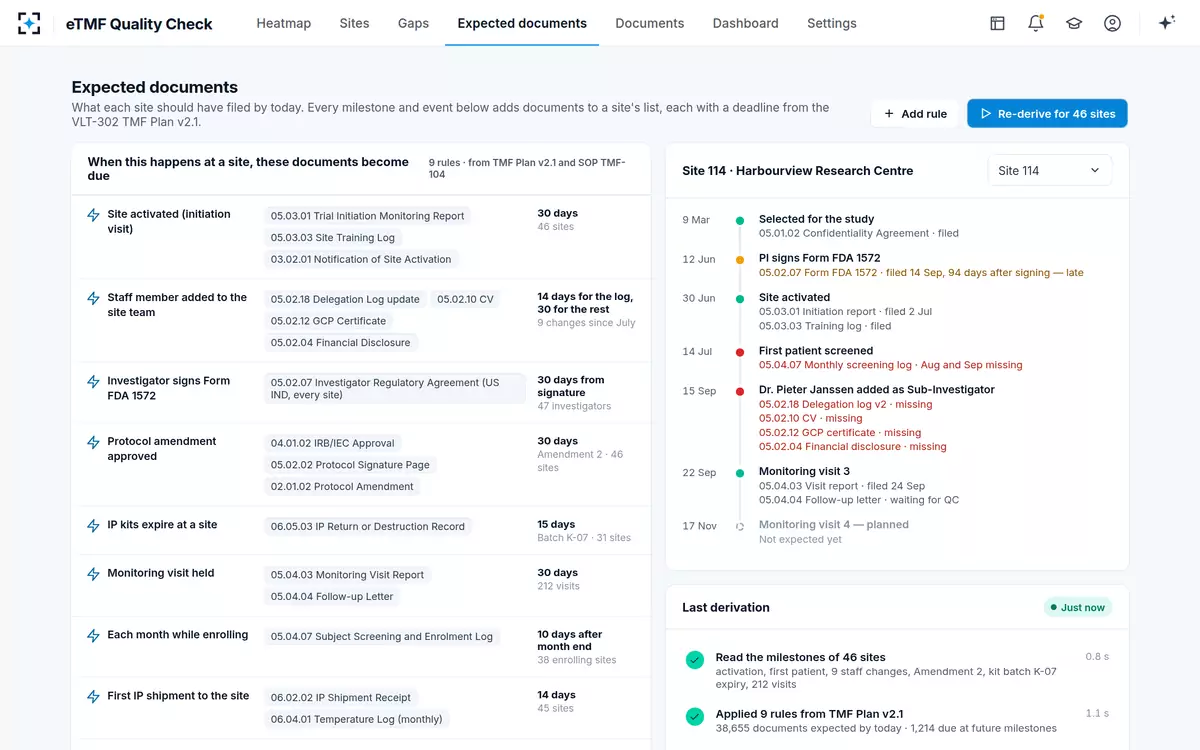This screenshot has height=750, width=1200.
Task: Open the graduation cap learning icon
Action: point(1074,23)
